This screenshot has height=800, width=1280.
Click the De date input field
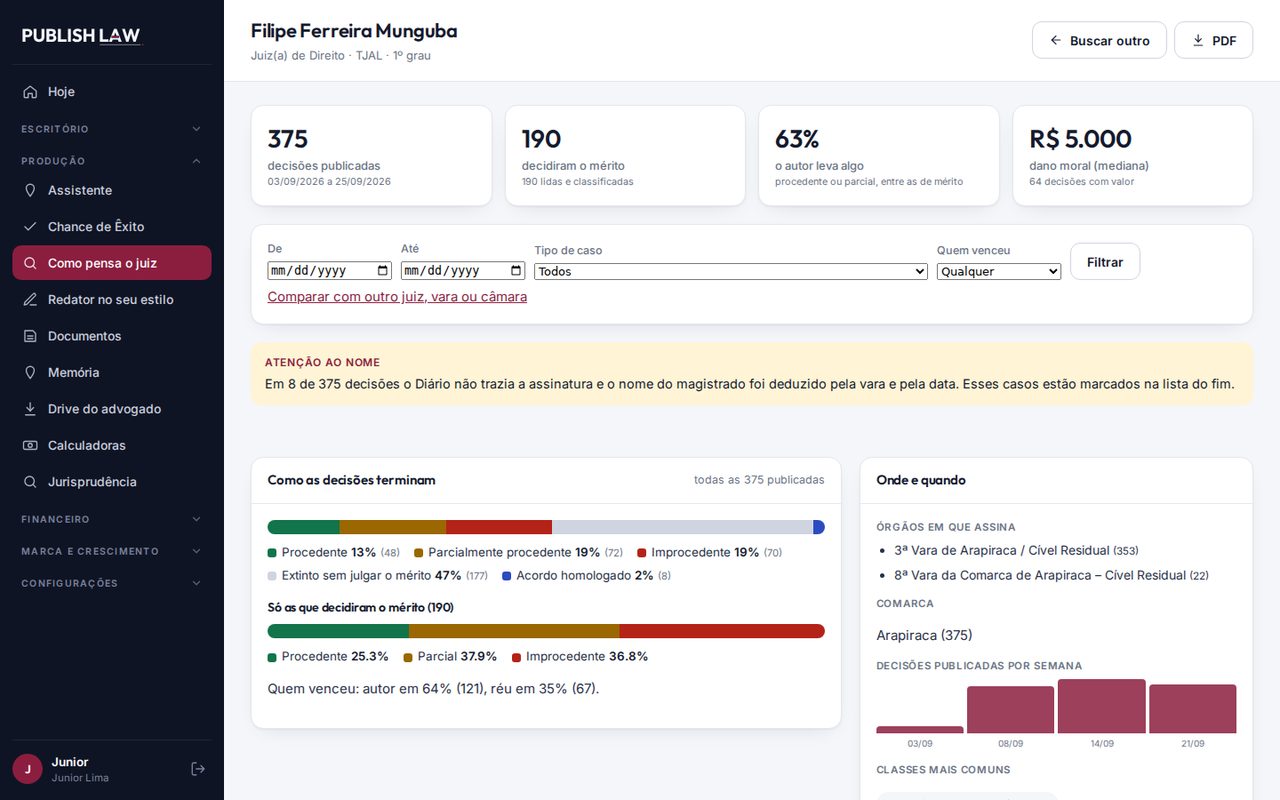click(x=329, y=270)
